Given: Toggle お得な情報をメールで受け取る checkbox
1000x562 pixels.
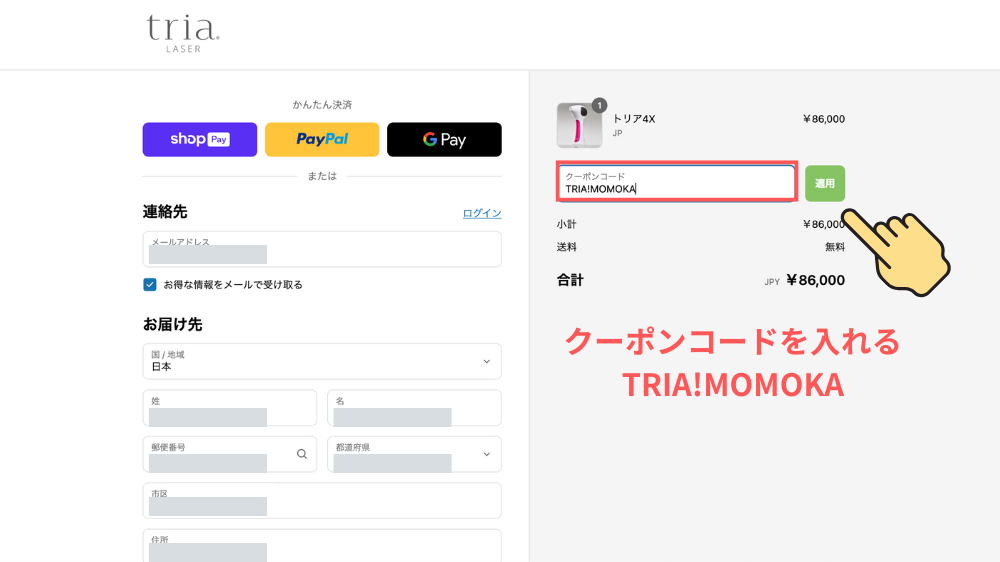Looking at the screenshot, I should click(x=150, y=285).
